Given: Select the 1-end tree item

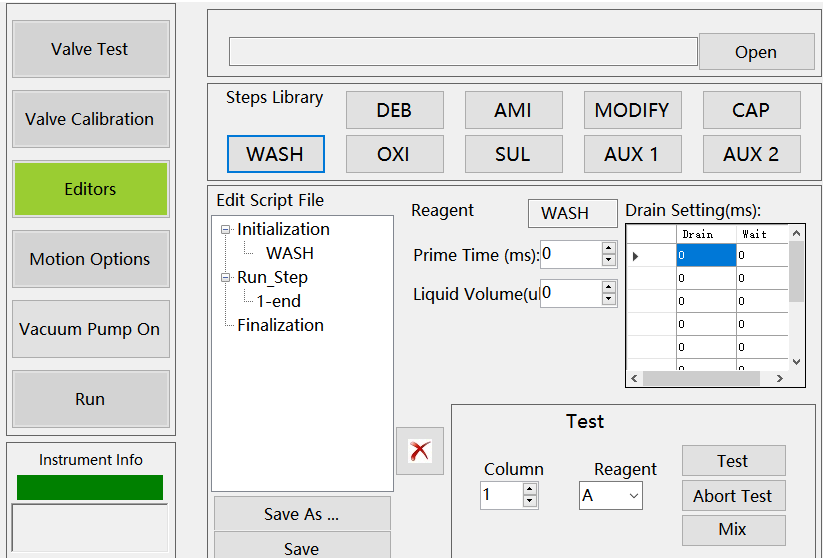Looking at the screenshot, I should pyautogui.click(x=278, y=301).
